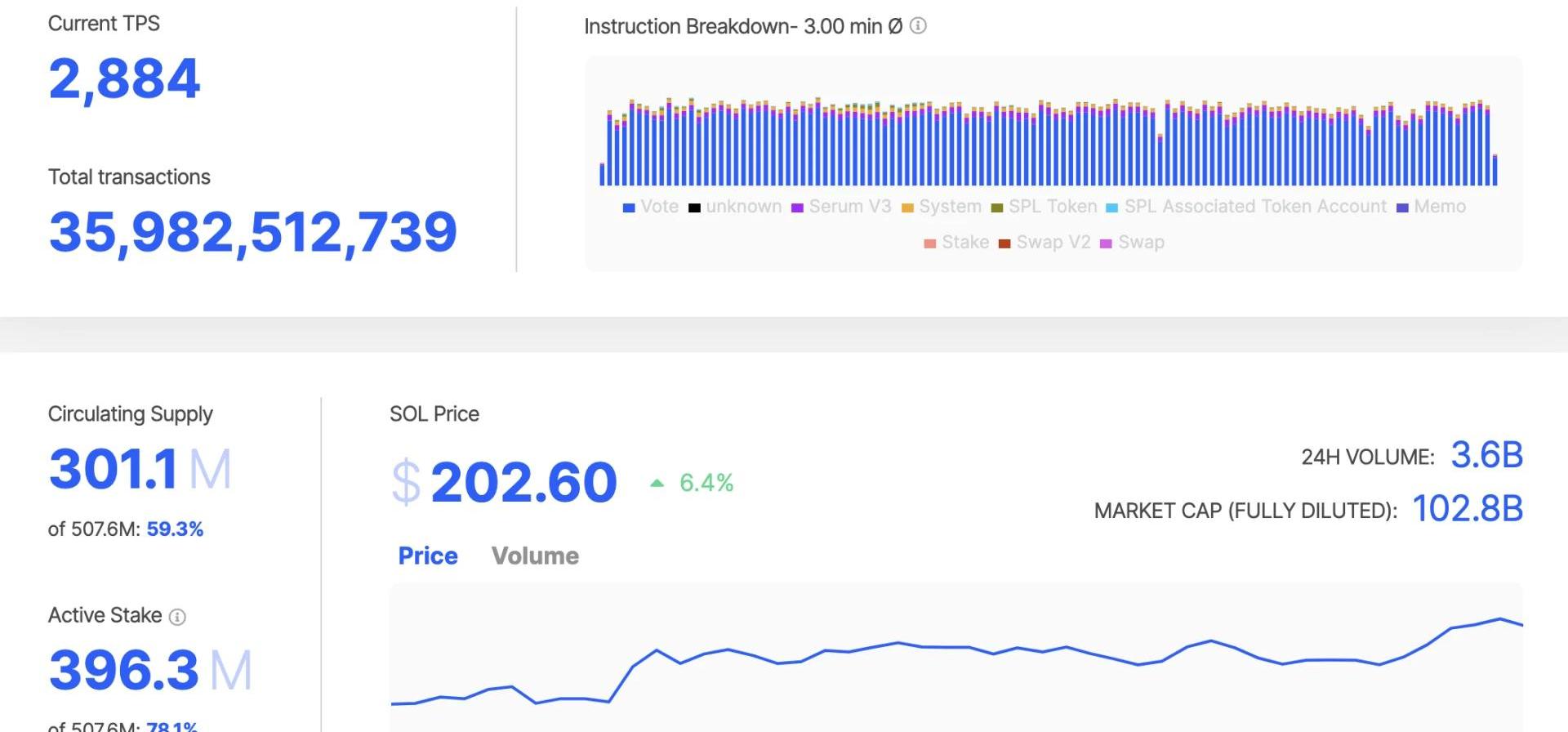Click the green up arrow beside 6.4%

point(657,483)
